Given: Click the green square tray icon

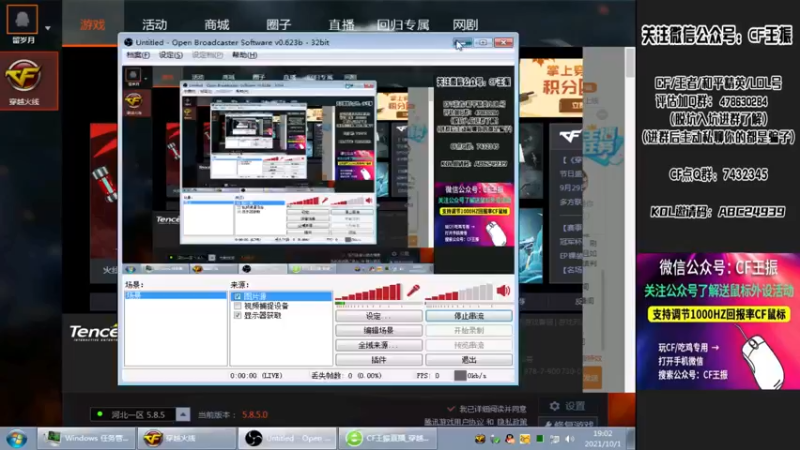Looking at the screenshot, I should (539, 439).
